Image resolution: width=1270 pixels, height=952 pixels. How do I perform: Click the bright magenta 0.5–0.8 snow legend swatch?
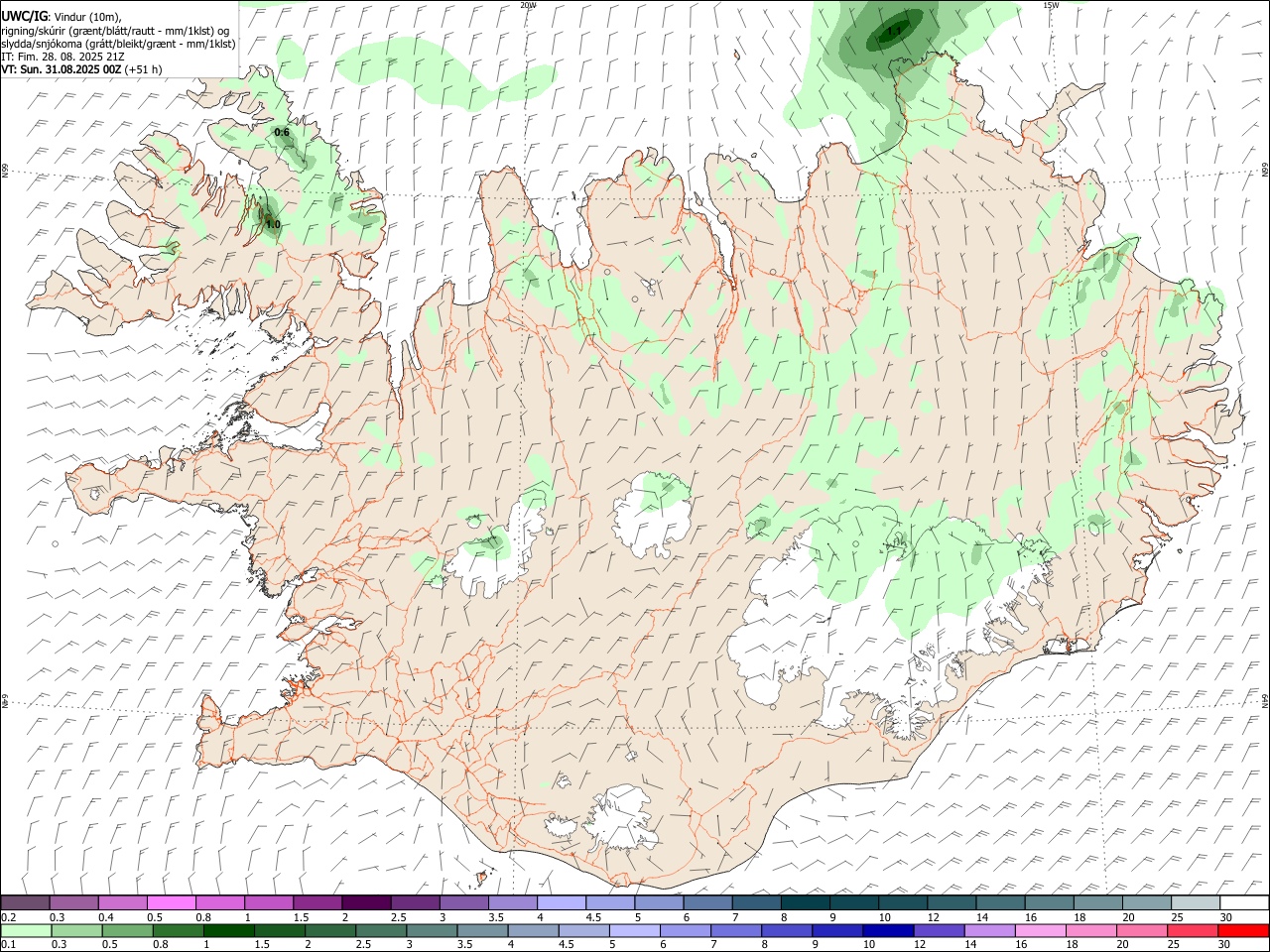[173, 902]
